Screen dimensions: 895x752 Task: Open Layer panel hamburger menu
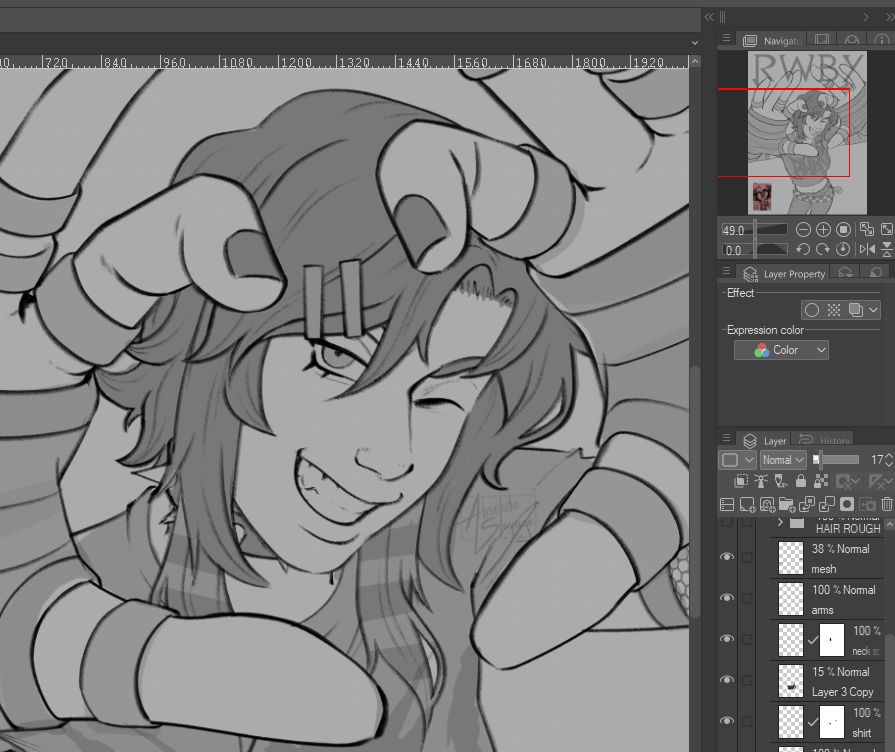click(x=726, y=438)
